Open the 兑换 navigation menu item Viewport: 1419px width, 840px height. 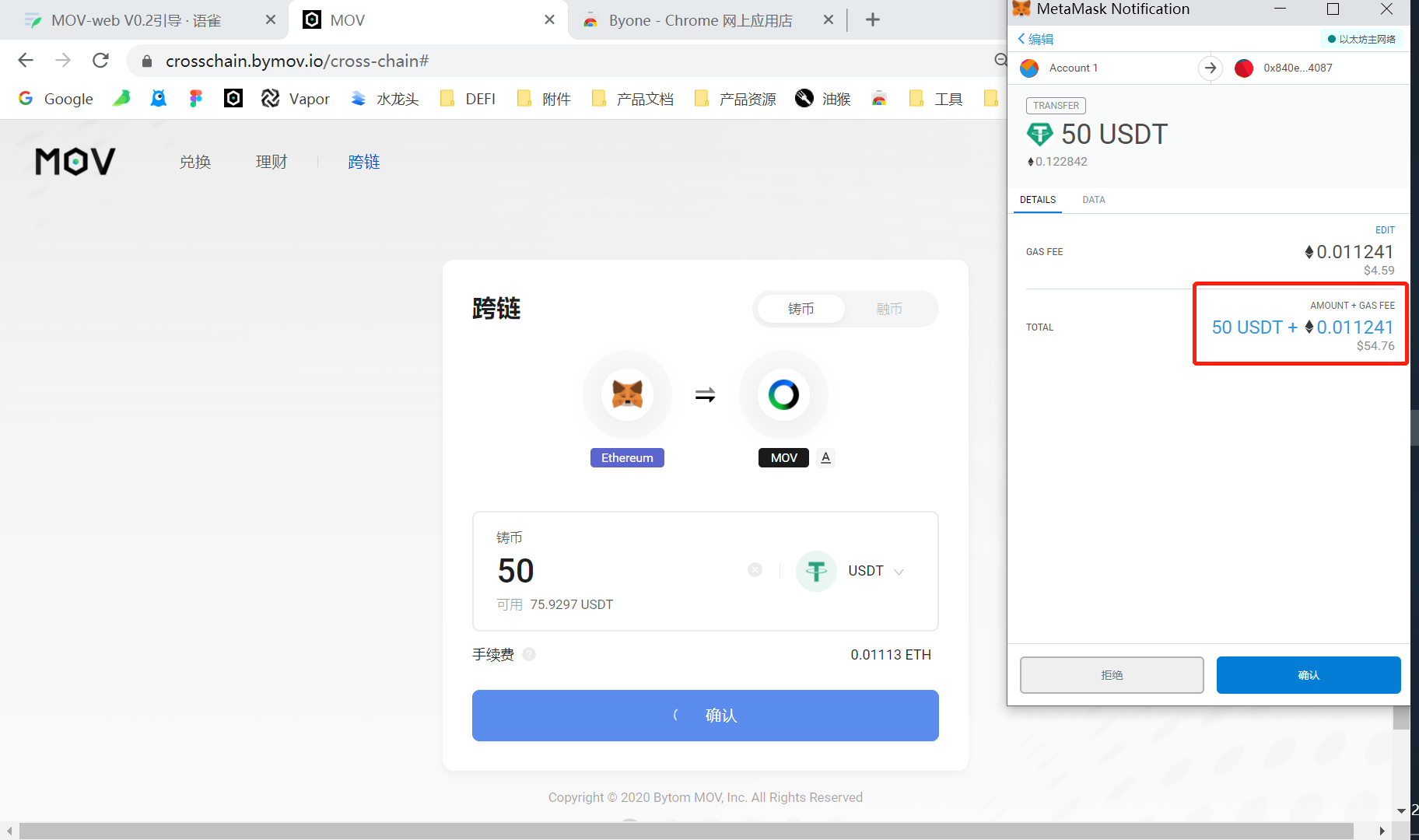(x=195, y=162)
